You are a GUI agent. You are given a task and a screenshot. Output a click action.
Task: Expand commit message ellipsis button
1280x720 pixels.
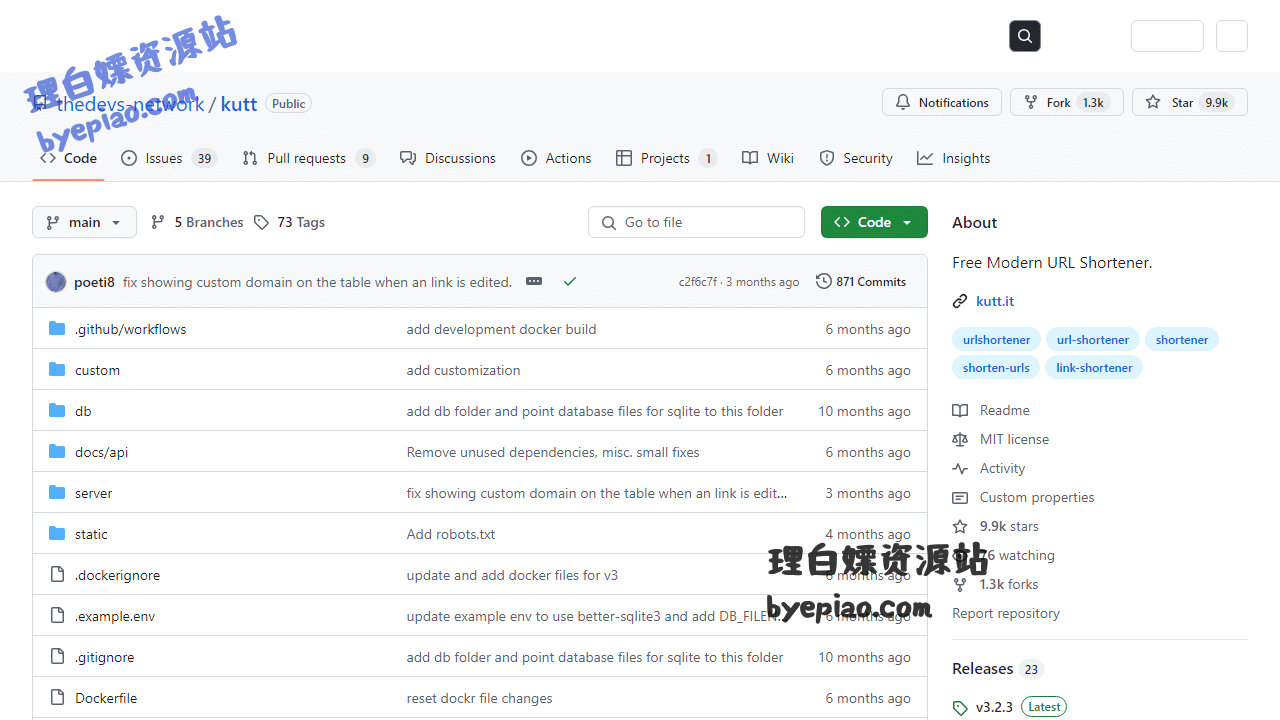[x=534, y=282]
